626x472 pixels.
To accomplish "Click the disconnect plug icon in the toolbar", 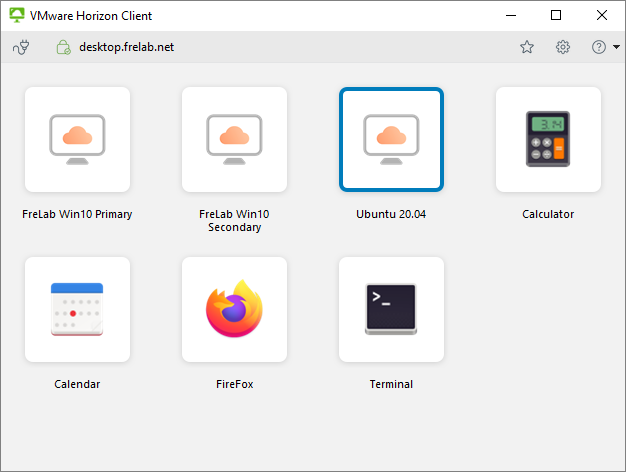I will [22, 47].
